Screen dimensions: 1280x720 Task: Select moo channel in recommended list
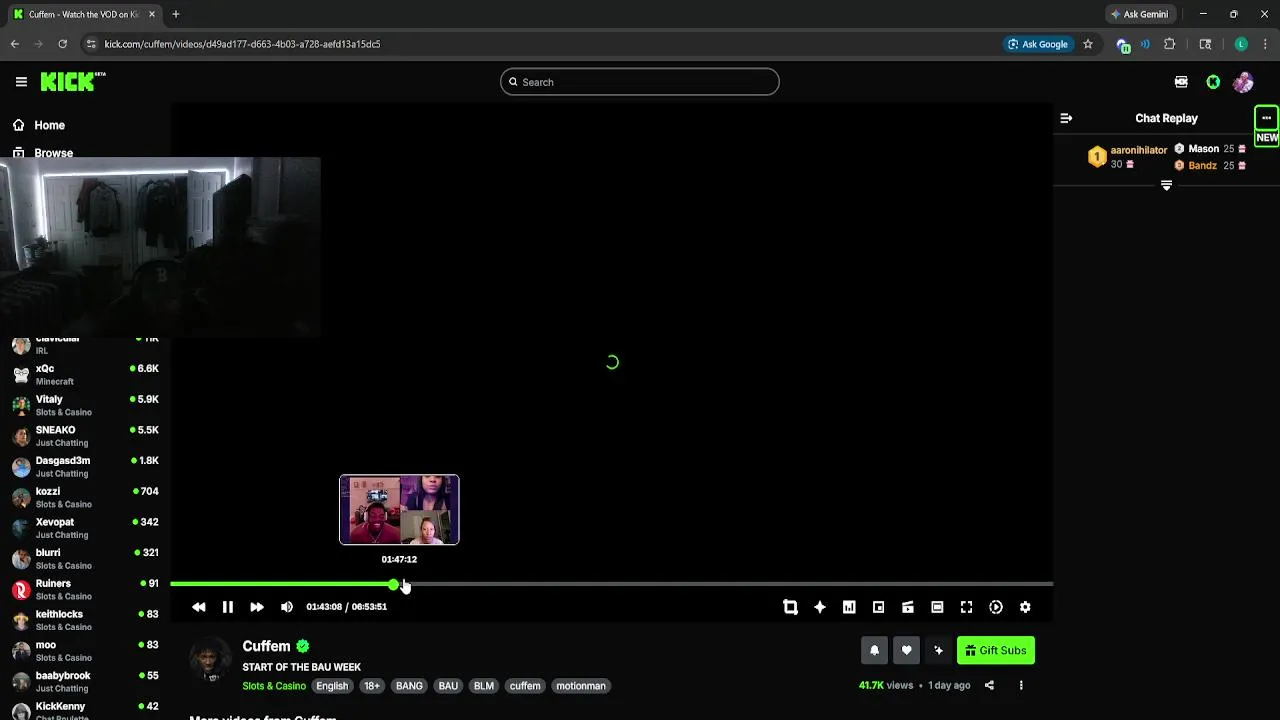click(x=85, y=651)
